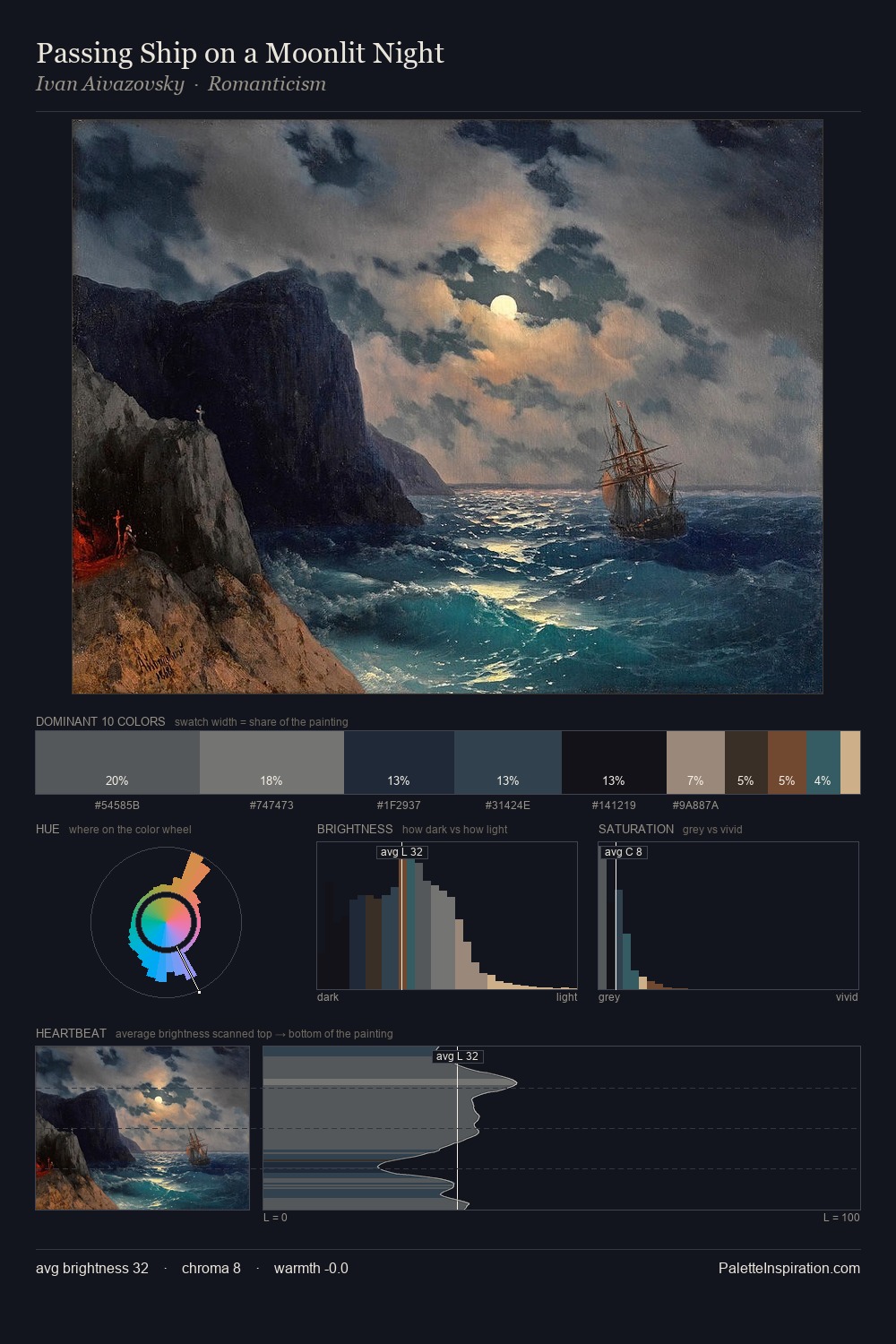This screenshot has width=896, height=1344.
Task: Click the hex code '#54585B' text
Action: [117, 806]
